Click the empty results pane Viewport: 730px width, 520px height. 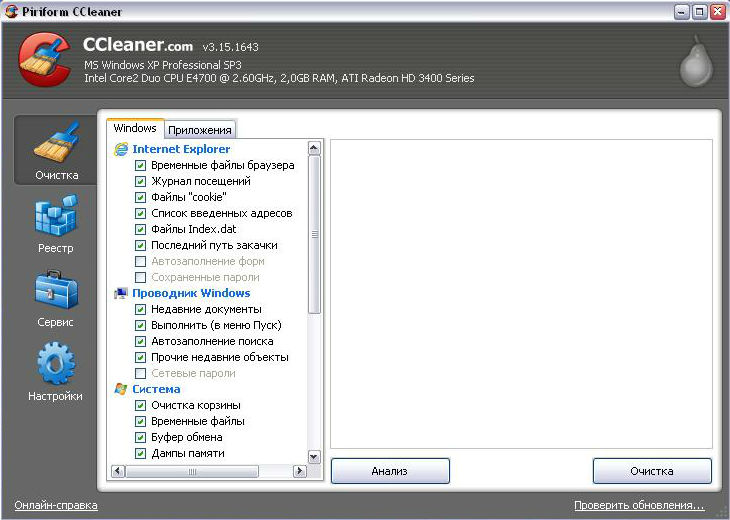coord(521,294)
